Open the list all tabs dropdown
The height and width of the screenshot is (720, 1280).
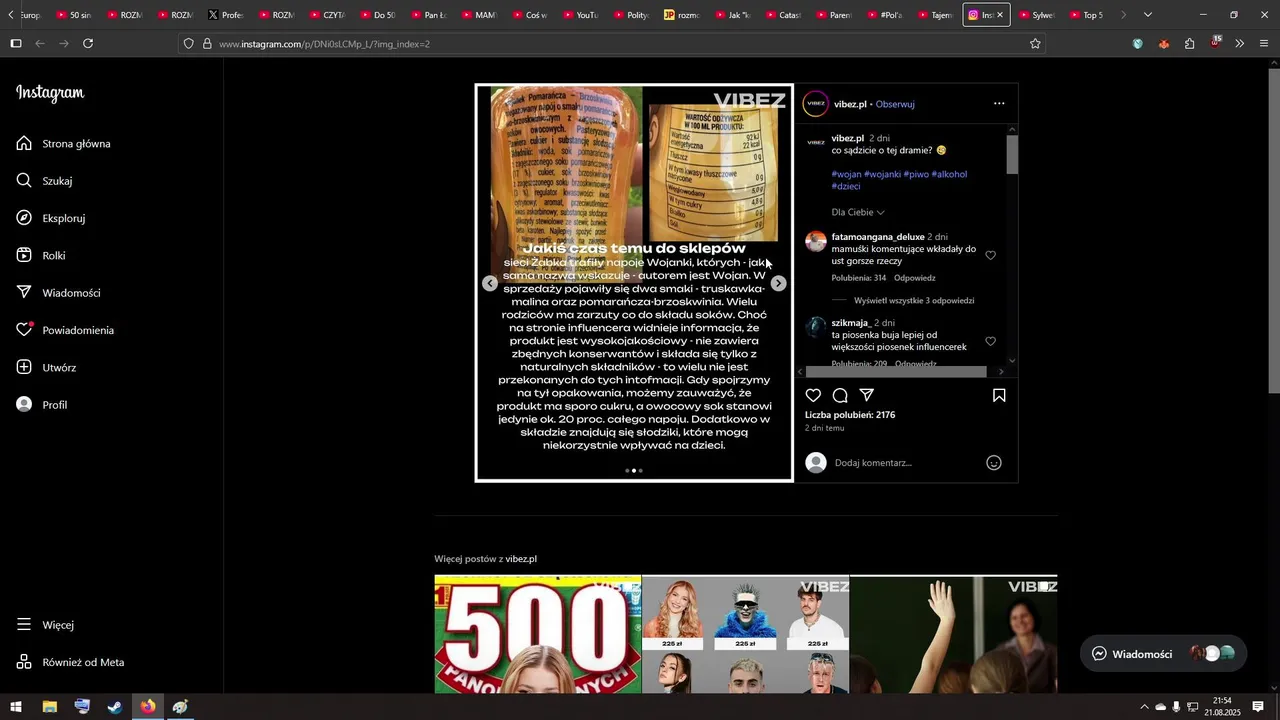[1148, 15]
